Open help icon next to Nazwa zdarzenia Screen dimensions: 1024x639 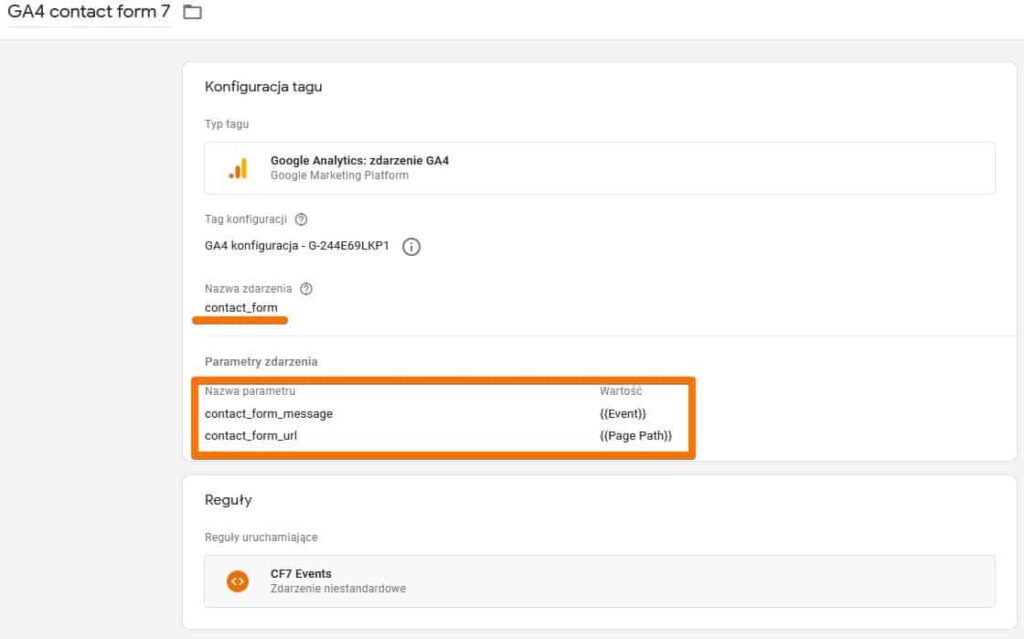[306, 289]
